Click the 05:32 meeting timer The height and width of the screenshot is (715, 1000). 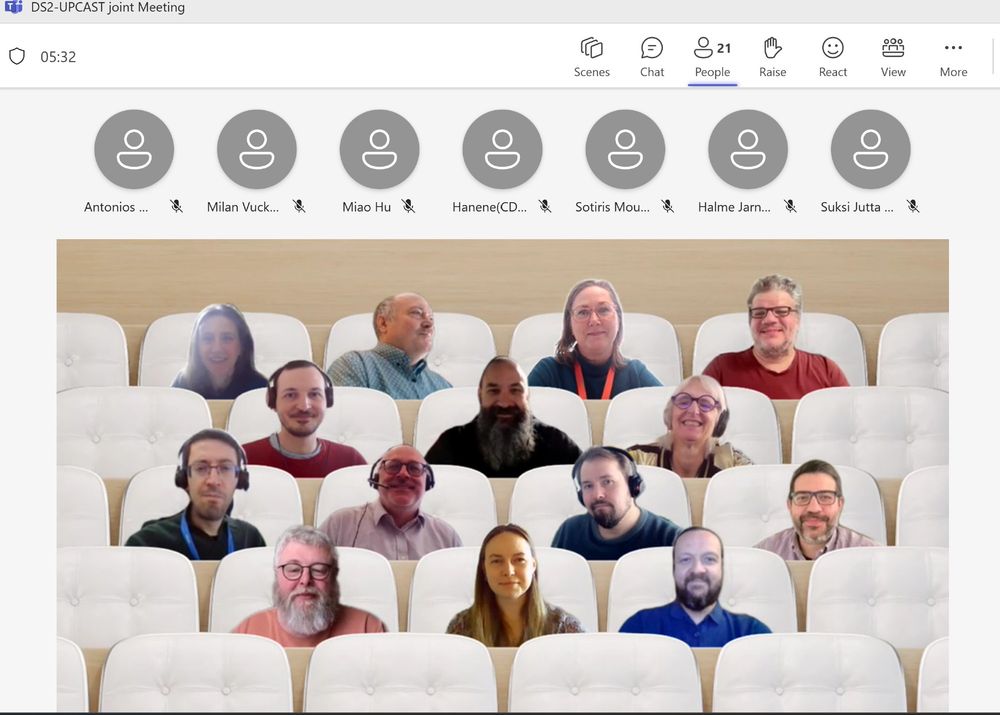(x=58, y=57)
